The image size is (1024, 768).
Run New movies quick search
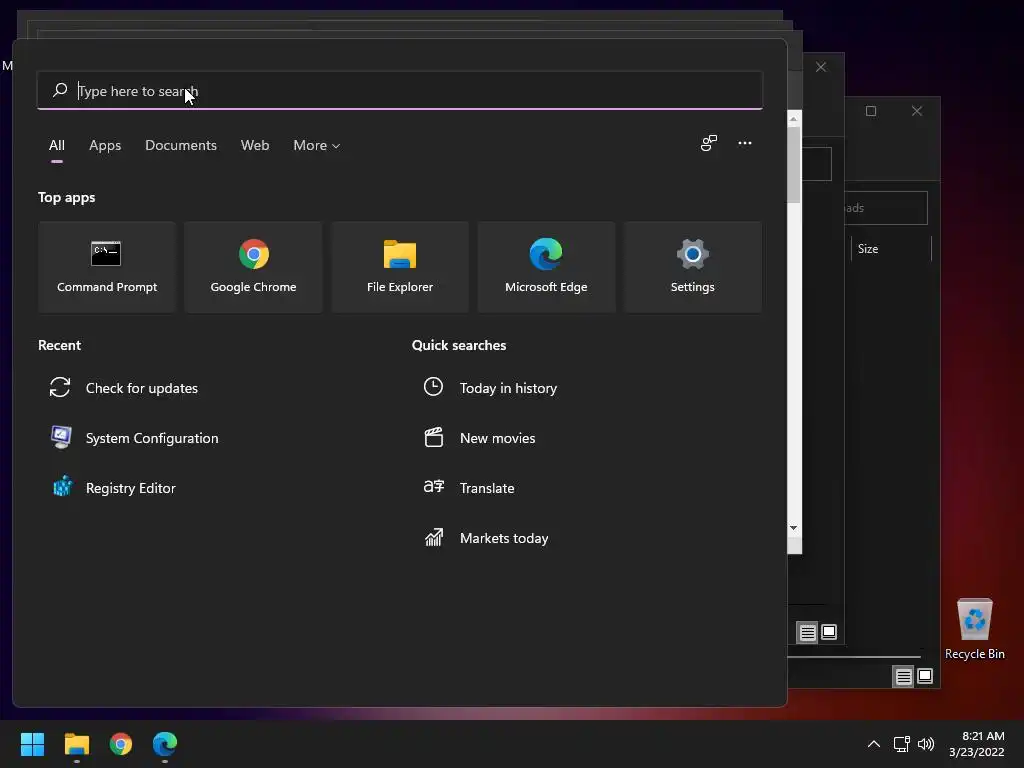click(479, 438)
